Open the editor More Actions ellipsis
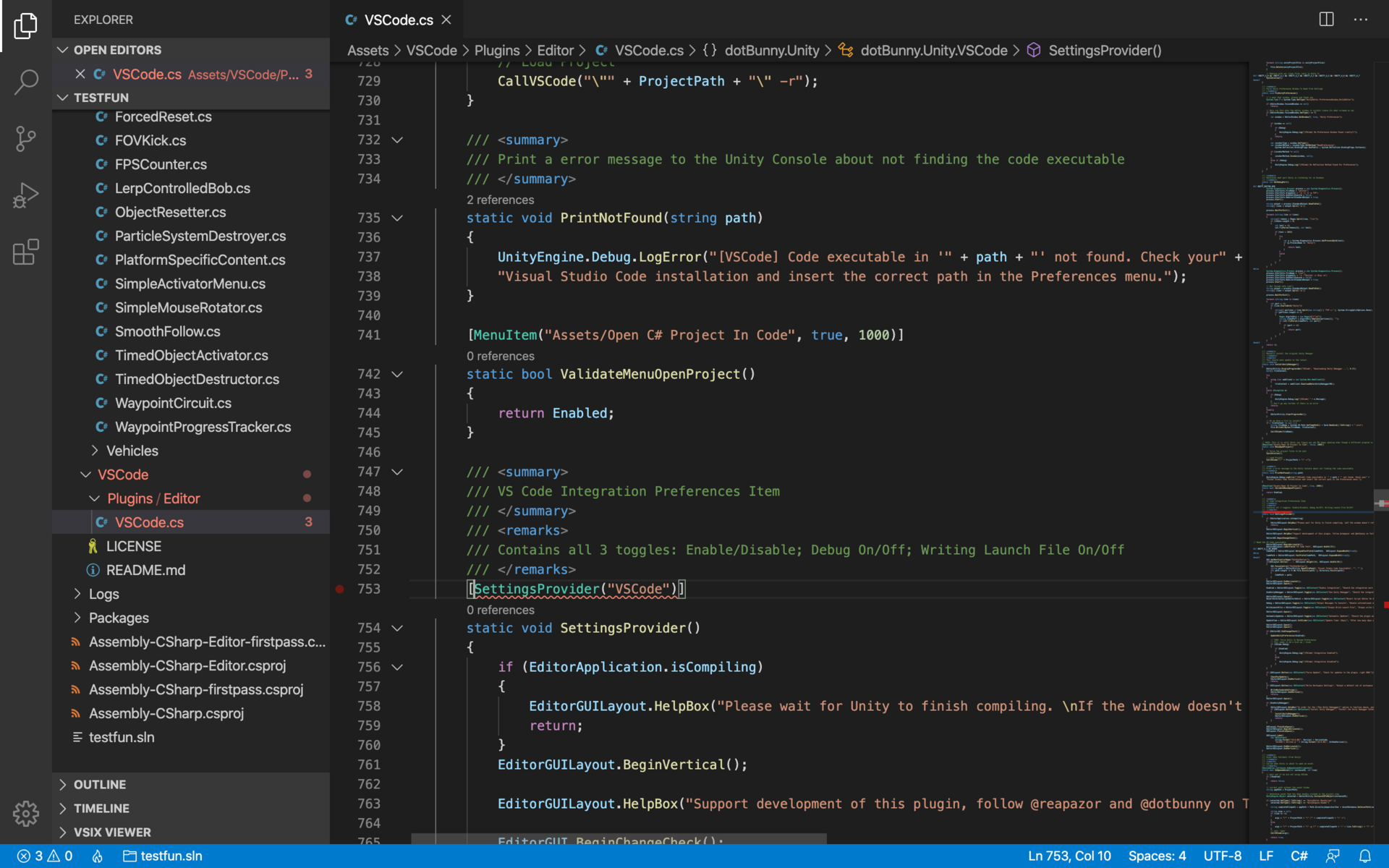This screenshot has width=1389, height=868. coord(1361,20)
